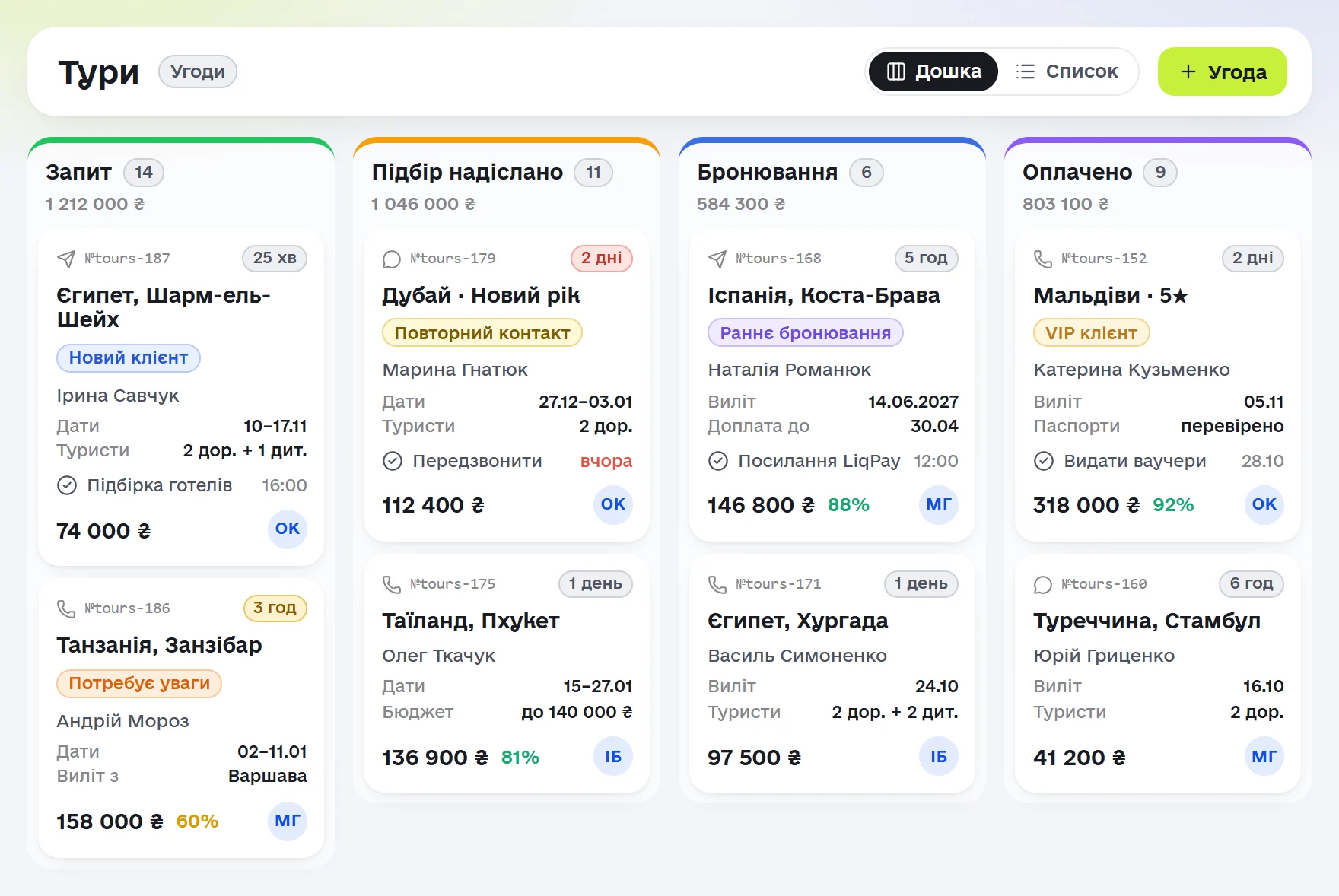The width and height of the screenshot is (1339, 896).
Task: Click the Повторний контакт tag
Action: pos(482,333)
